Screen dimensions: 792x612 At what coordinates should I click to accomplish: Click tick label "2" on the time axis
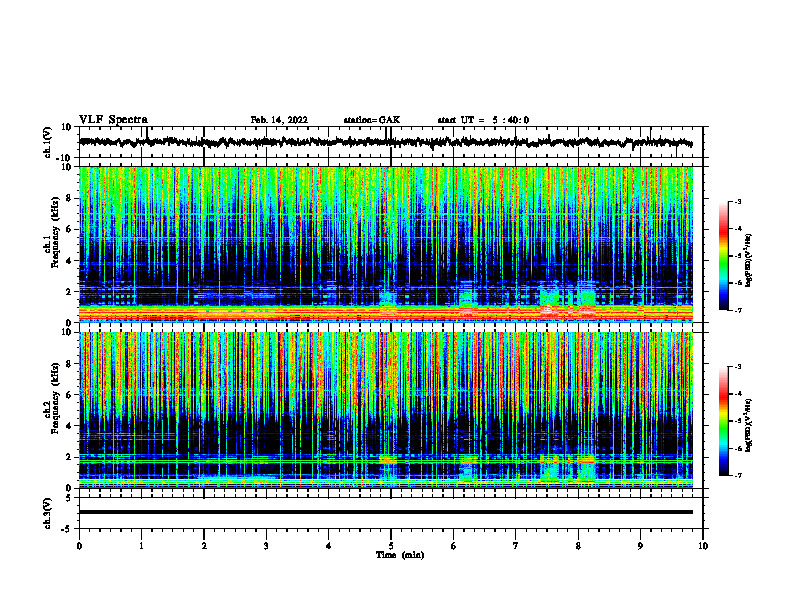pyautogui.click(x=204, y=546)
